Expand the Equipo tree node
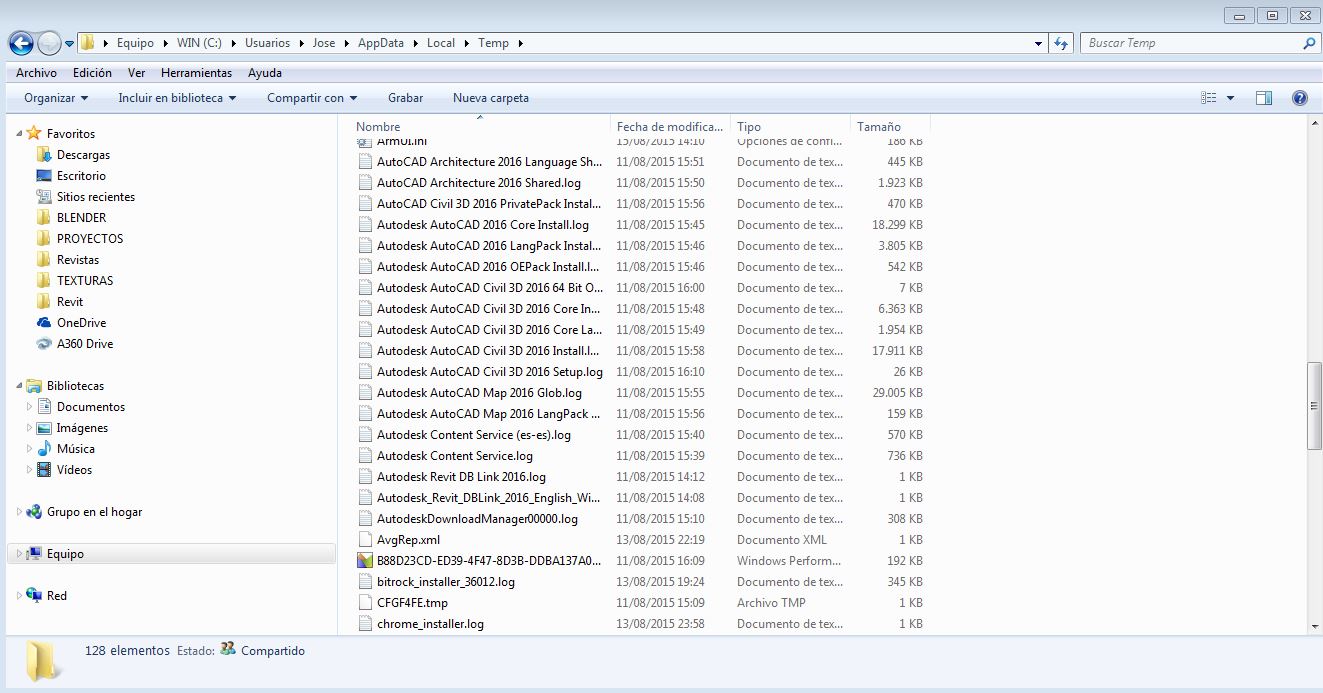The width and height of the screenshot is (1323, 693). tap(19, 553)
